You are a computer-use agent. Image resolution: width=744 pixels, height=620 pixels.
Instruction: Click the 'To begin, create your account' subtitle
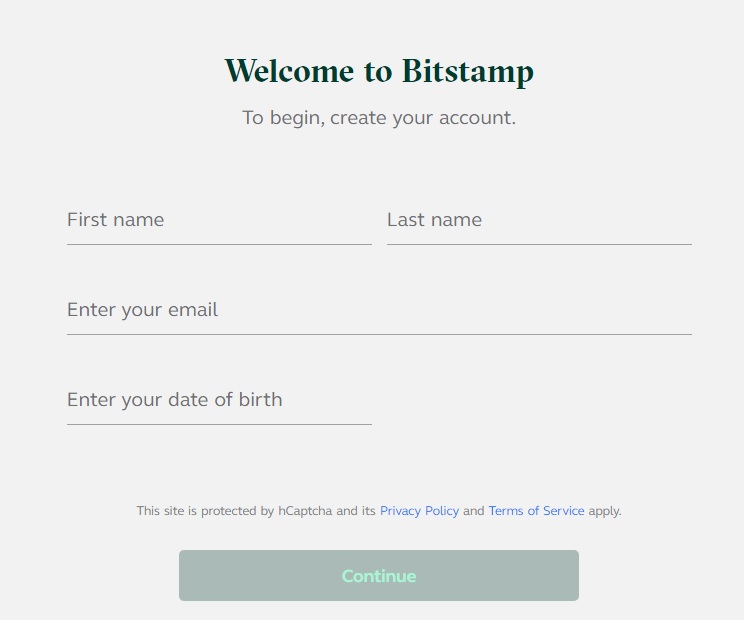pos(378,118)
